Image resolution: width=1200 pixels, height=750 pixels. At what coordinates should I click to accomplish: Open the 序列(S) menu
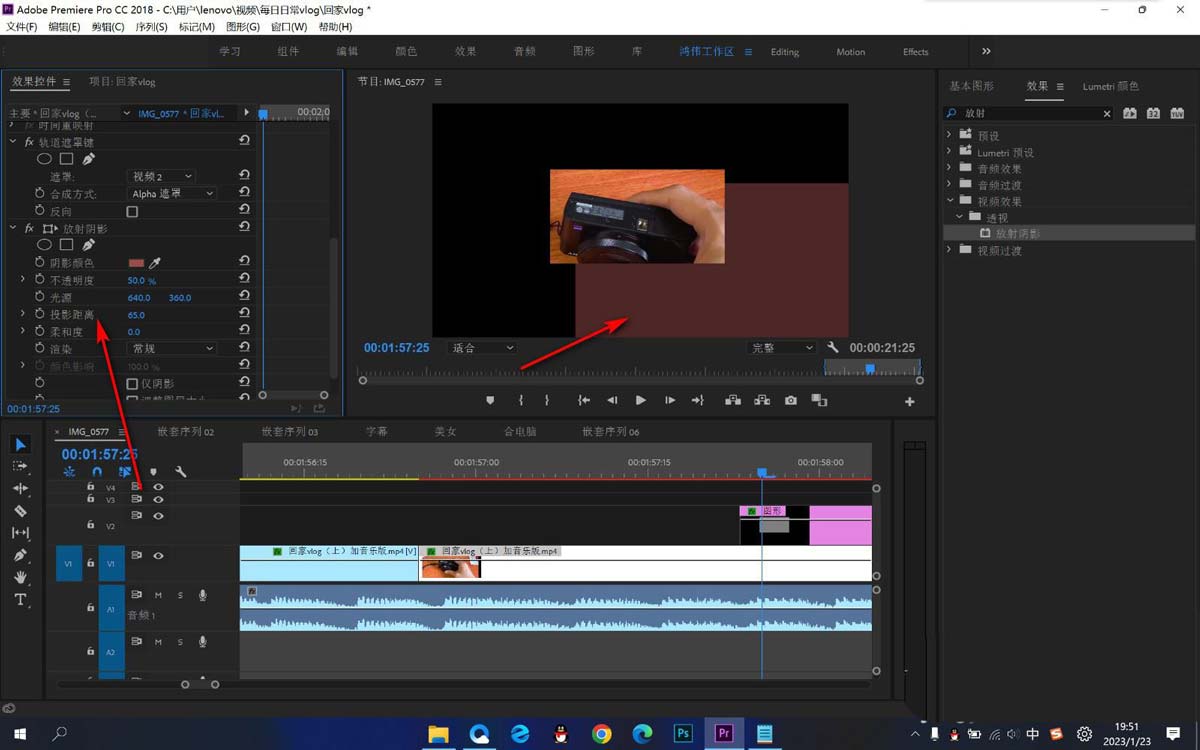click(150, 27)
